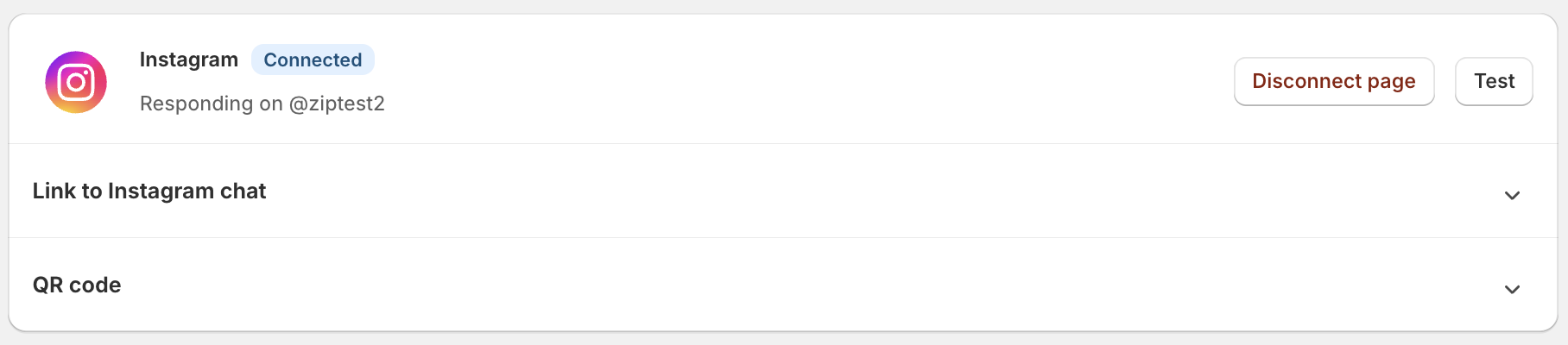Open the Link to Instagram chat label

[149, 191]
